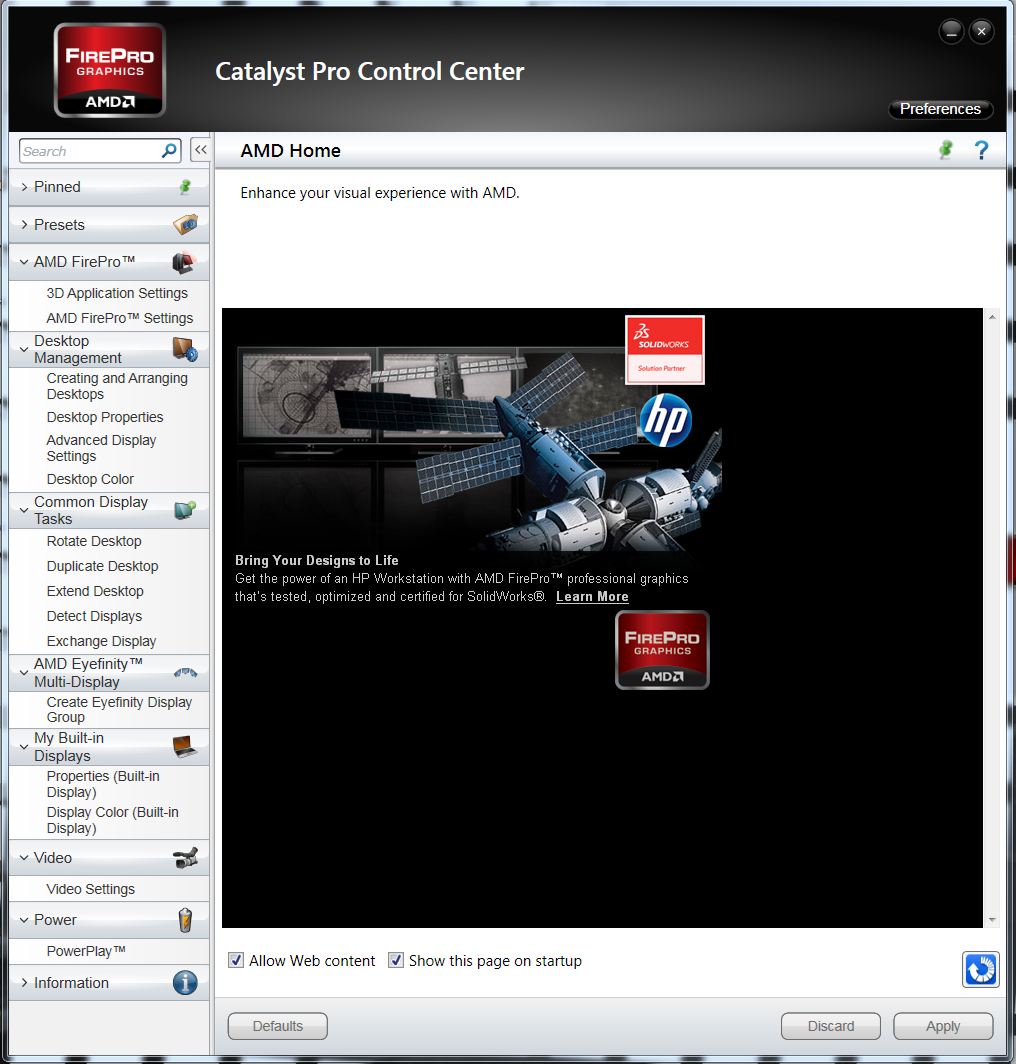The height and width of the screenshot is (1064, 1016).
Task: Open Creating and Arranging Desktops
Action: (x=117, y=386)
